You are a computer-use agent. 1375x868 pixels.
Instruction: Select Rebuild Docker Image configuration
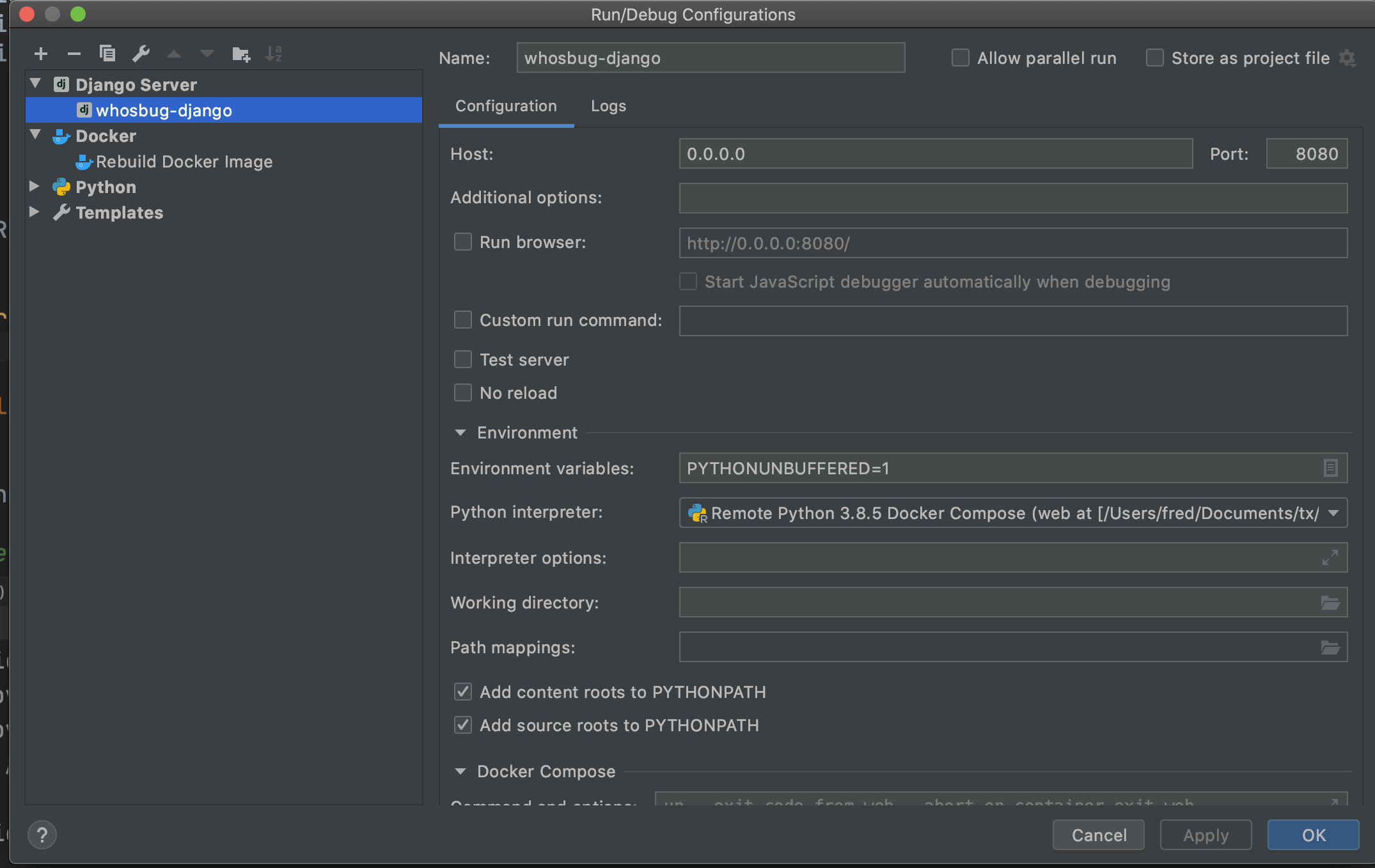click(x=184, y=162)
